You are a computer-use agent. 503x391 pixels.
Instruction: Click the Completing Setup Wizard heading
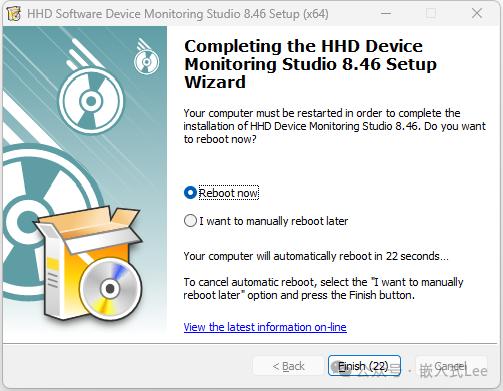click(310, 64)
